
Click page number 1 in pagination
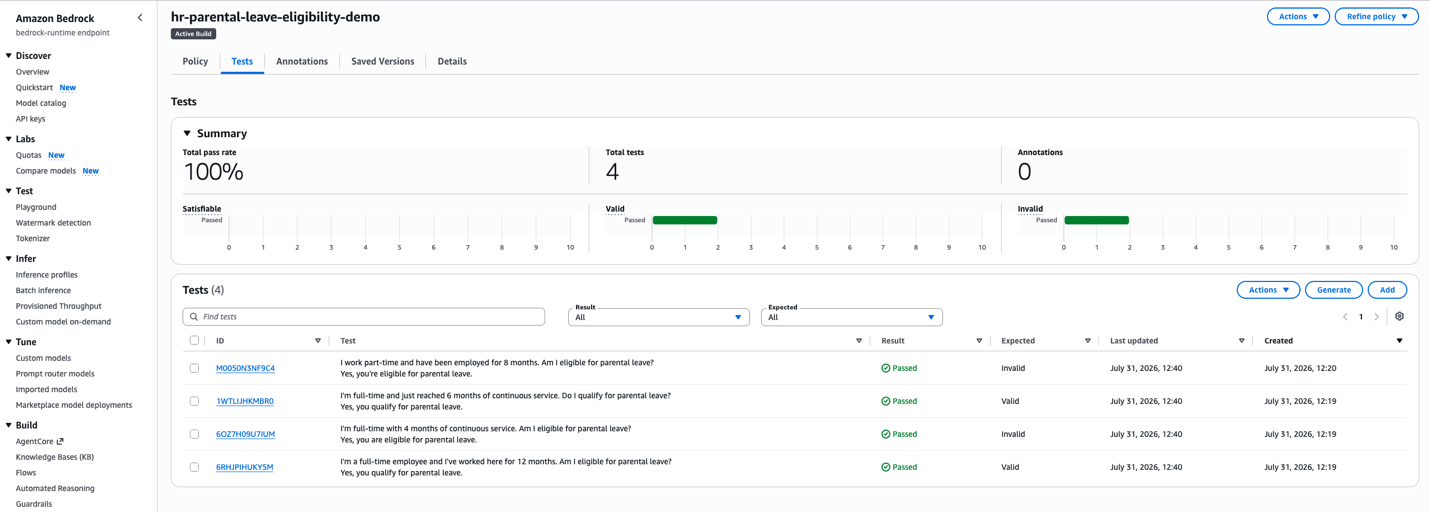(1361, 317)
